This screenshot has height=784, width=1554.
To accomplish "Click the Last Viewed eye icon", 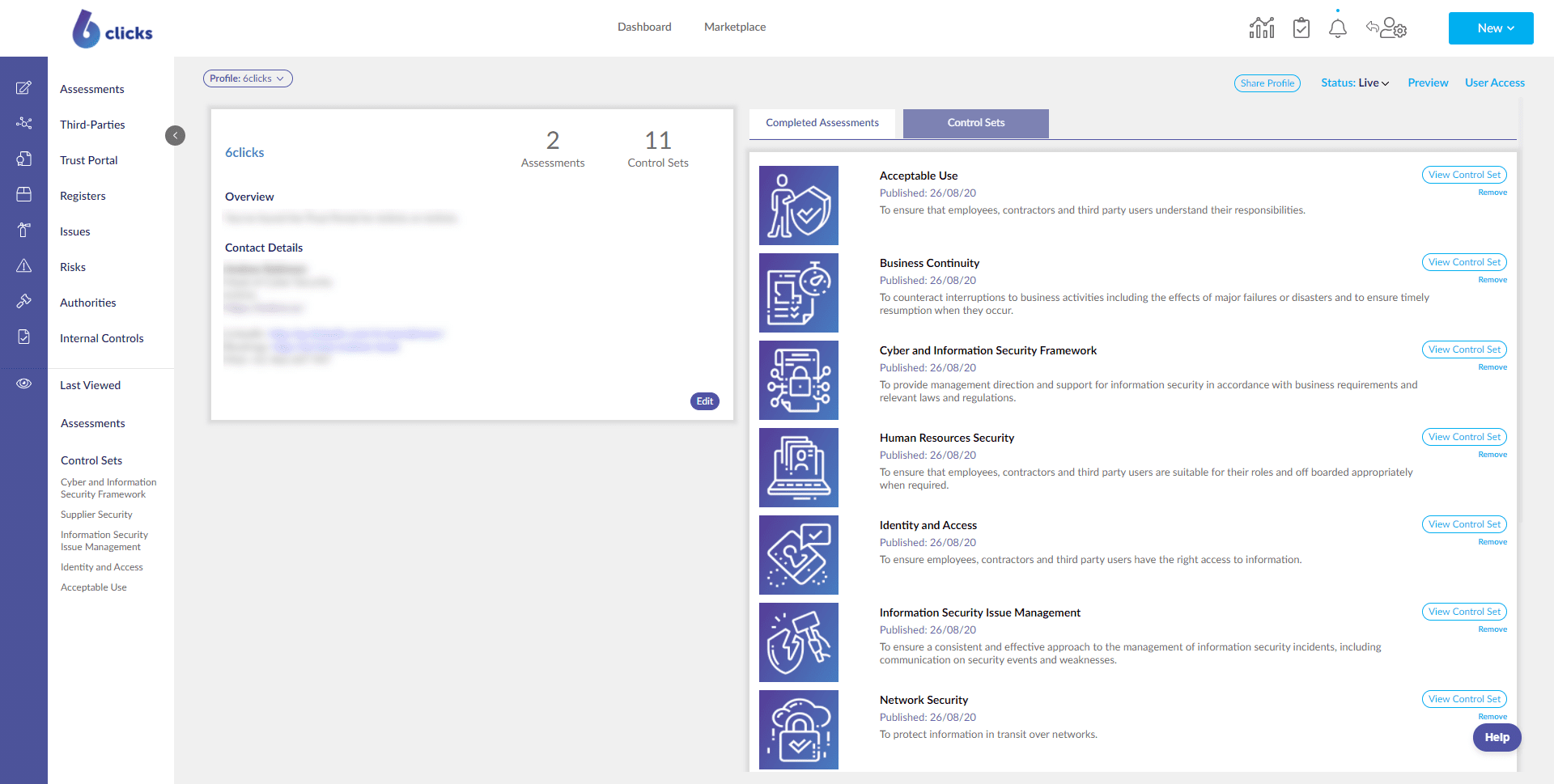I will point(24,384).
